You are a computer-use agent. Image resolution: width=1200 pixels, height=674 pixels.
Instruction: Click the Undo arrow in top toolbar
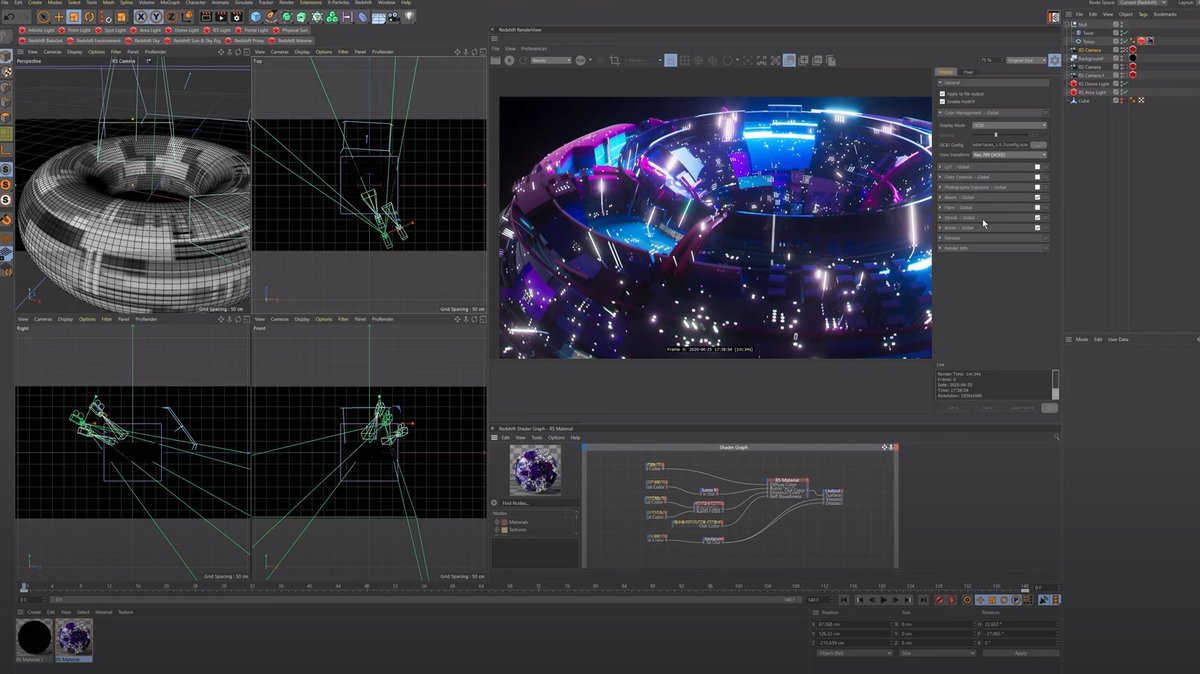pyautogui.click(x=9, y=16)
